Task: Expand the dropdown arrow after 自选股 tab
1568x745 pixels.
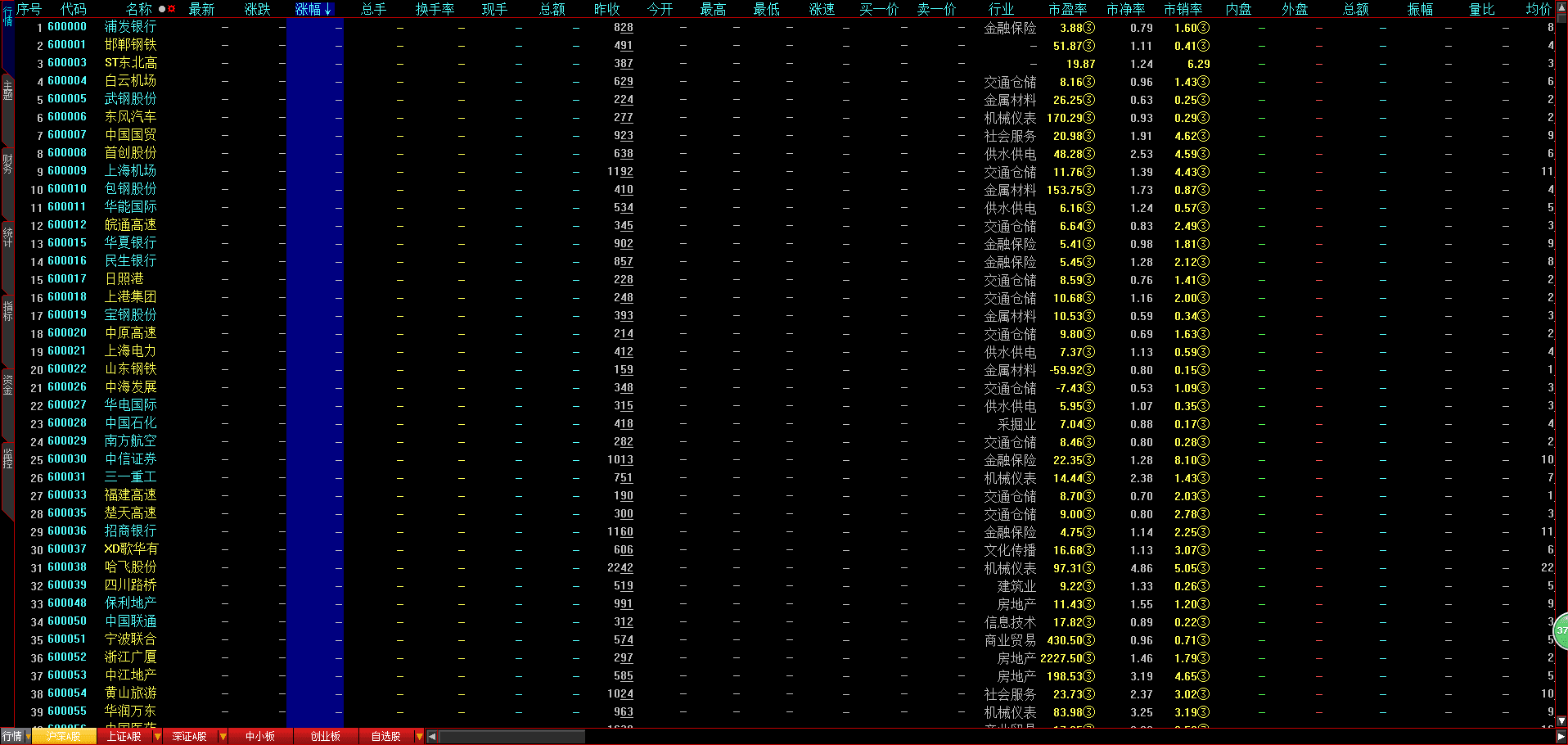Action: pyautogui.click(x=419, y=737)
